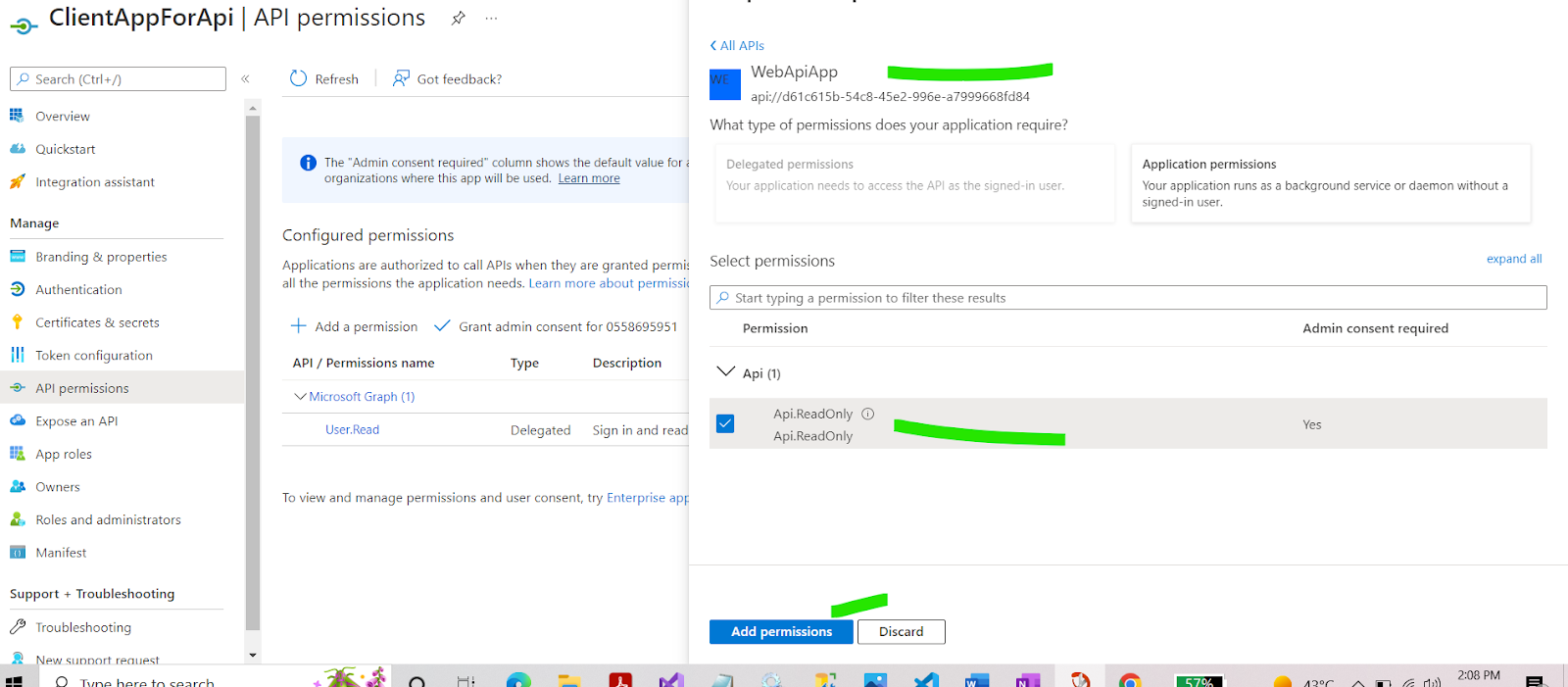
Task: Click Delegated type cell for User.Read
Action: tap(540, 430)
